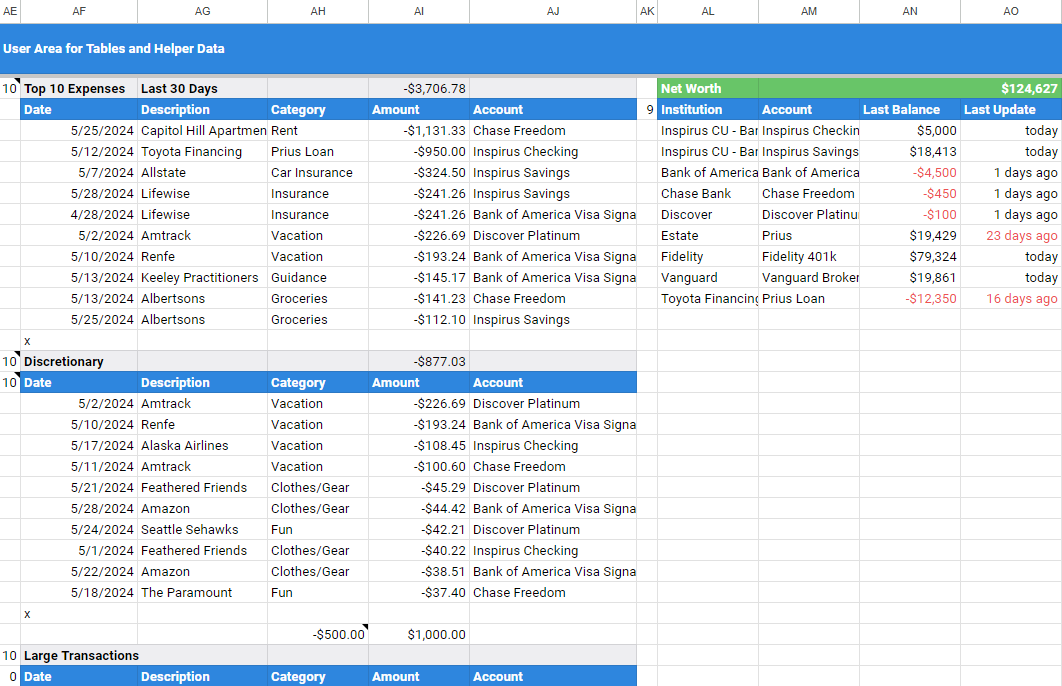The width and height of the screenshot is (1062, 686).
Task: Select column header AF
Action: 79,11
